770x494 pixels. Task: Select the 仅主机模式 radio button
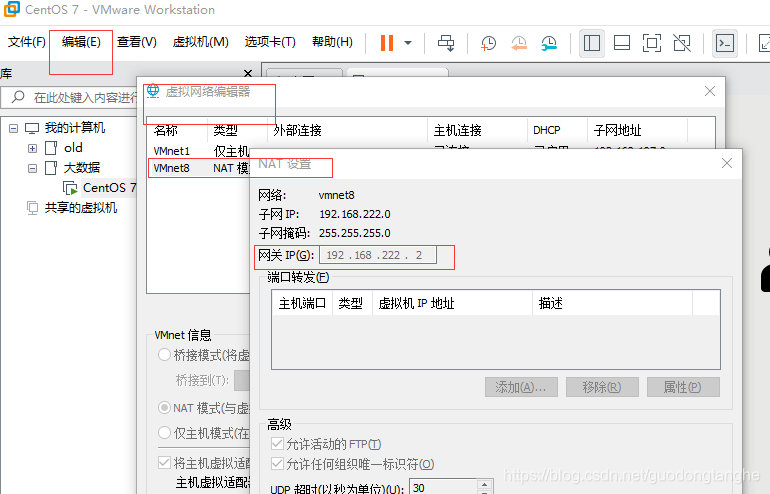click(165, 433)
